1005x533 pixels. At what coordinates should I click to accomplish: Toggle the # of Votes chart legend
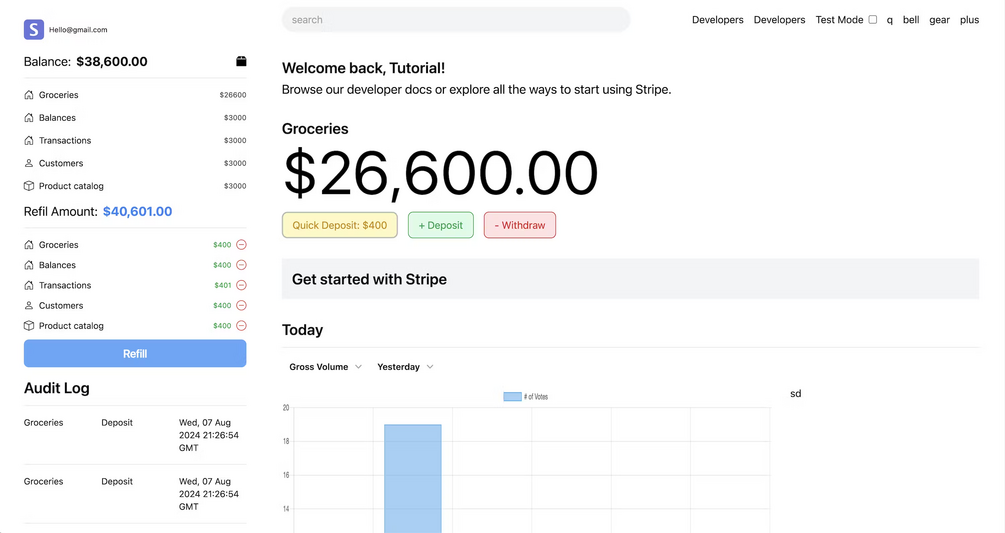[526, 397]
